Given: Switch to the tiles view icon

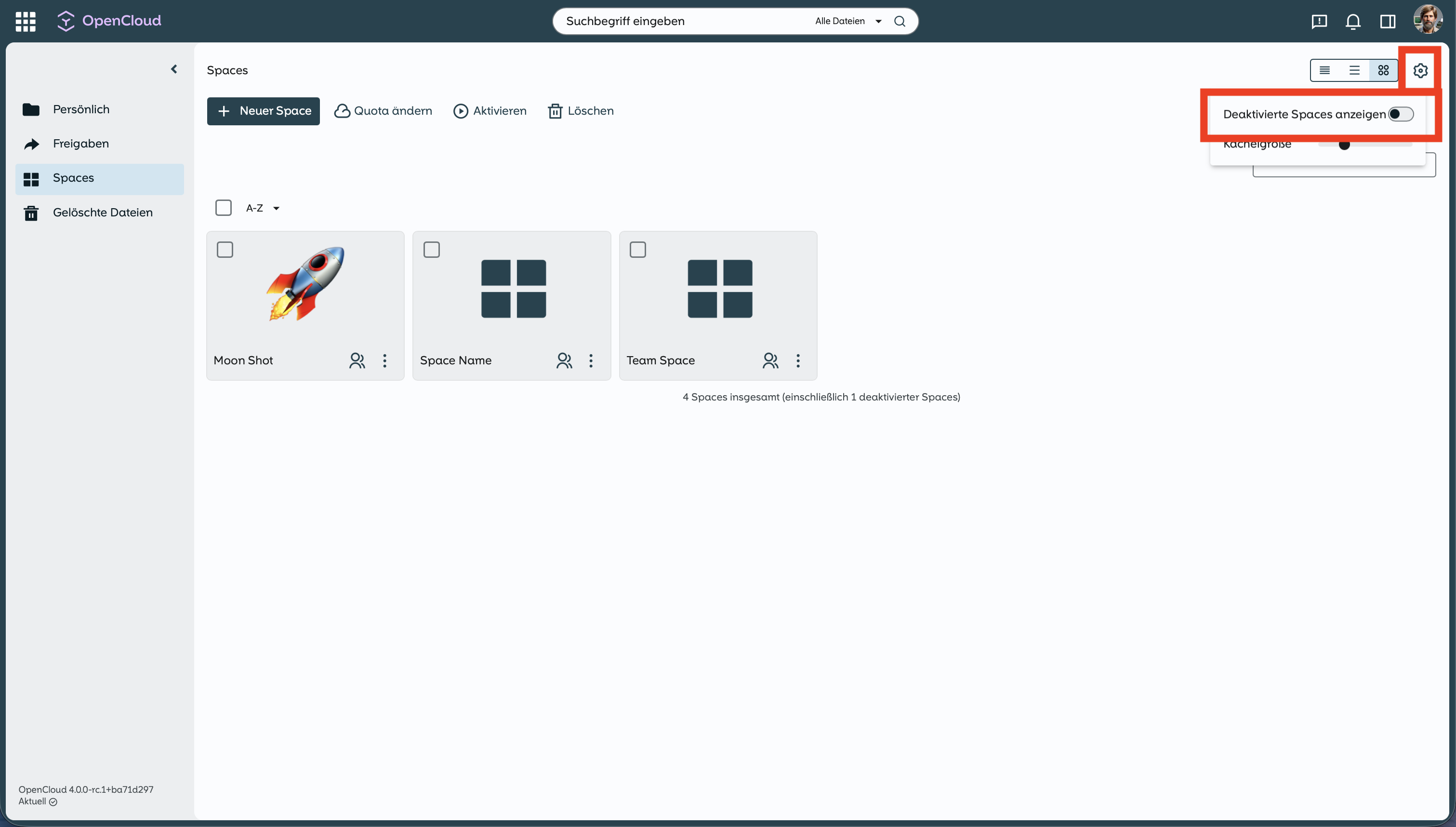Looking at the screenshot, I should 1383,70.
